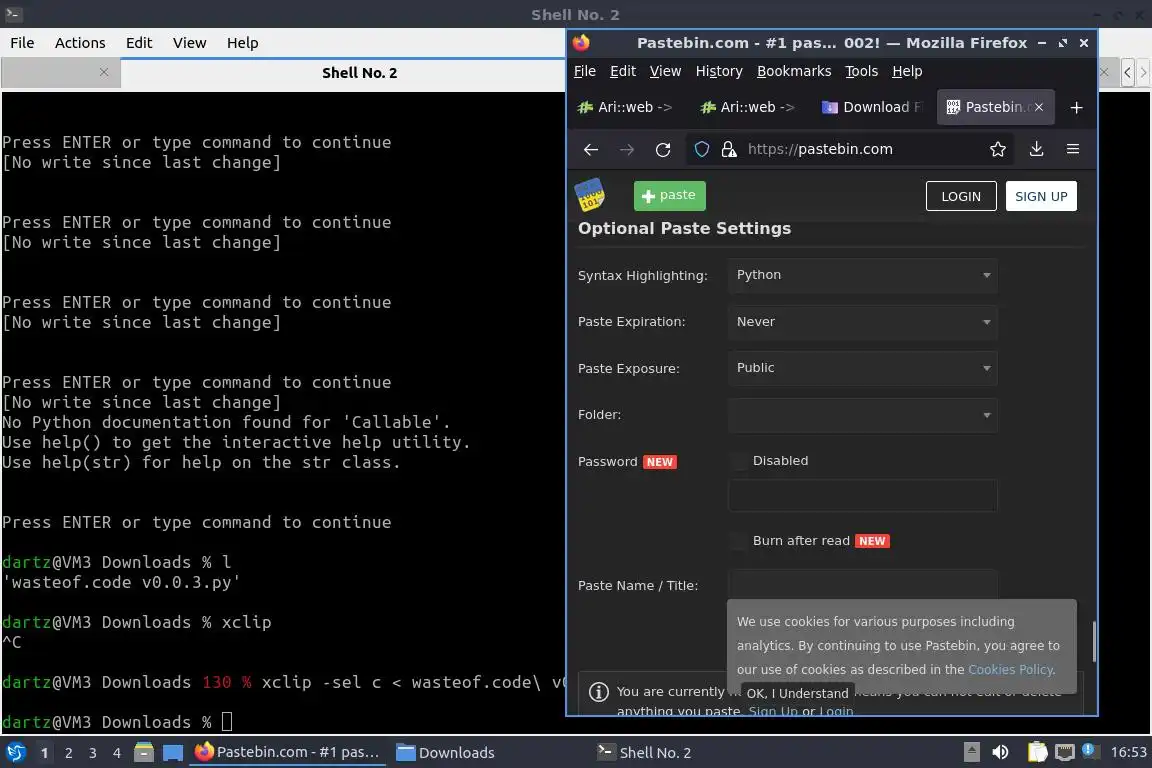Switch to virtual desktop 4
Screen dimensions: 1152x768
116,753
